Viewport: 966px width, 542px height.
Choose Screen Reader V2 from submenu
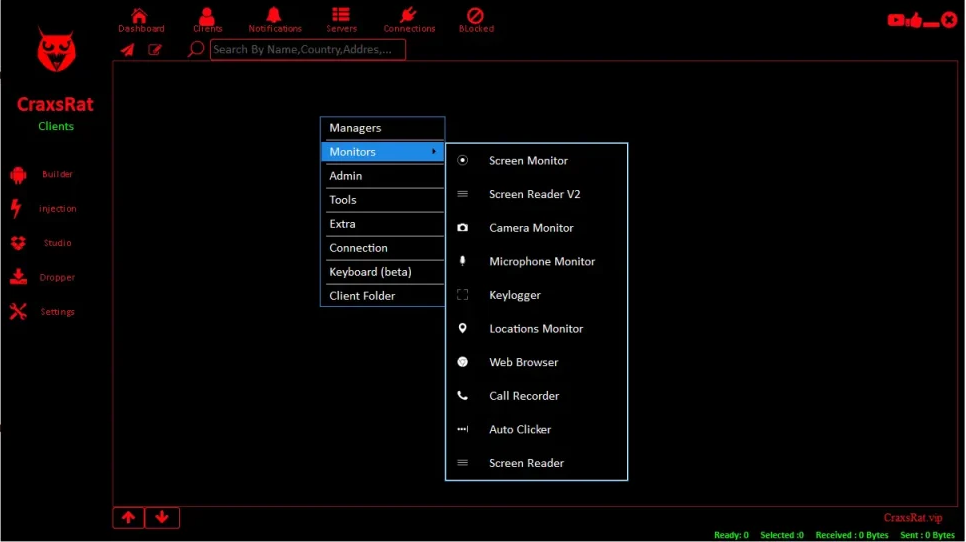536,194
